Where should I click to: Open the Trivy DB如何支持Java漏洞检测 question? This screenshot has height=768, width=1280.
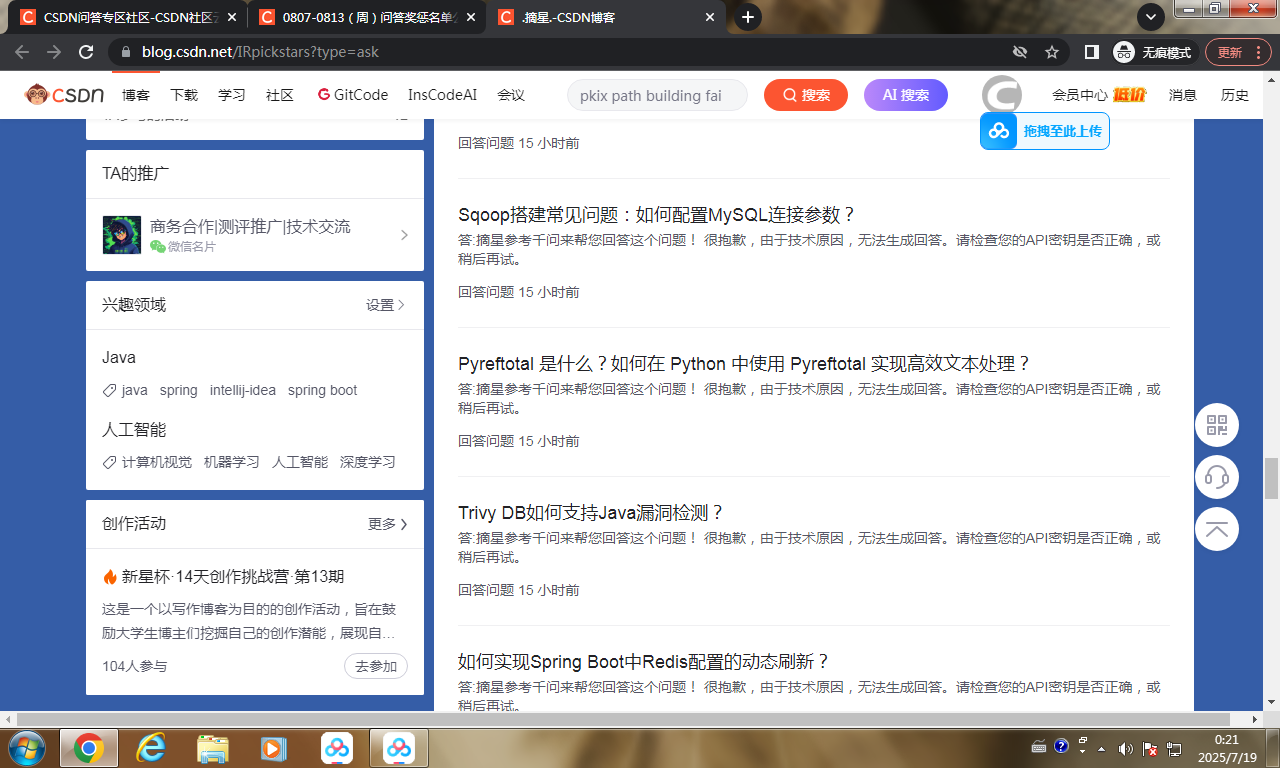(590, 513)
